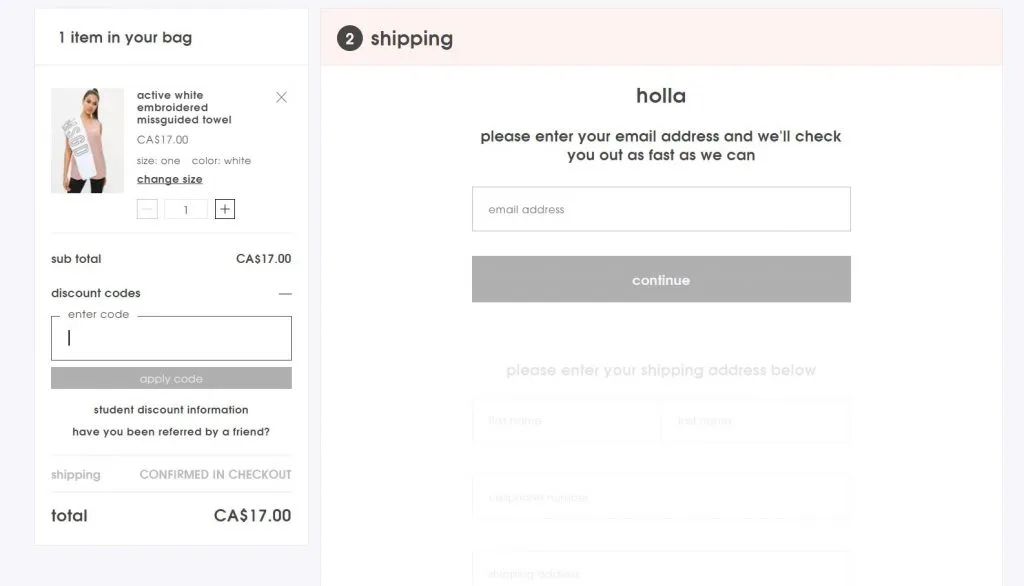
Task: Click the faded last name field
Action: pos(756,421)
